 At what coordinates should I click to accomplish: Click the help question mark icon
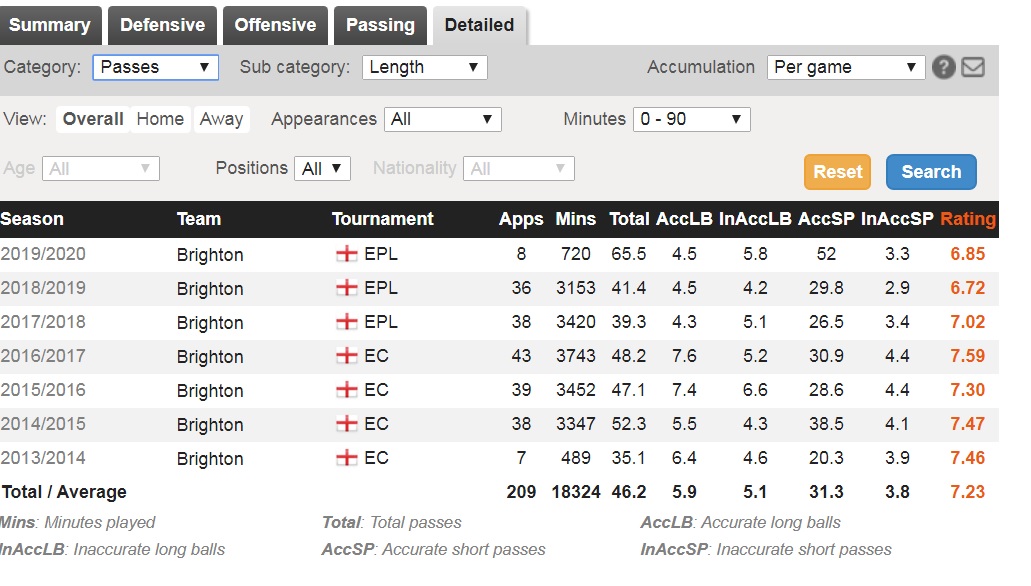(x=944, y=67)
